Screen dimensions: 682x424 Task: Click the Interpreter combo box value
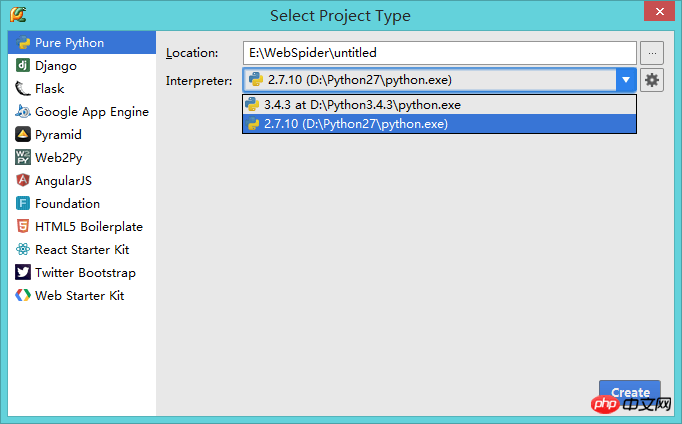[x=430, y=80]
